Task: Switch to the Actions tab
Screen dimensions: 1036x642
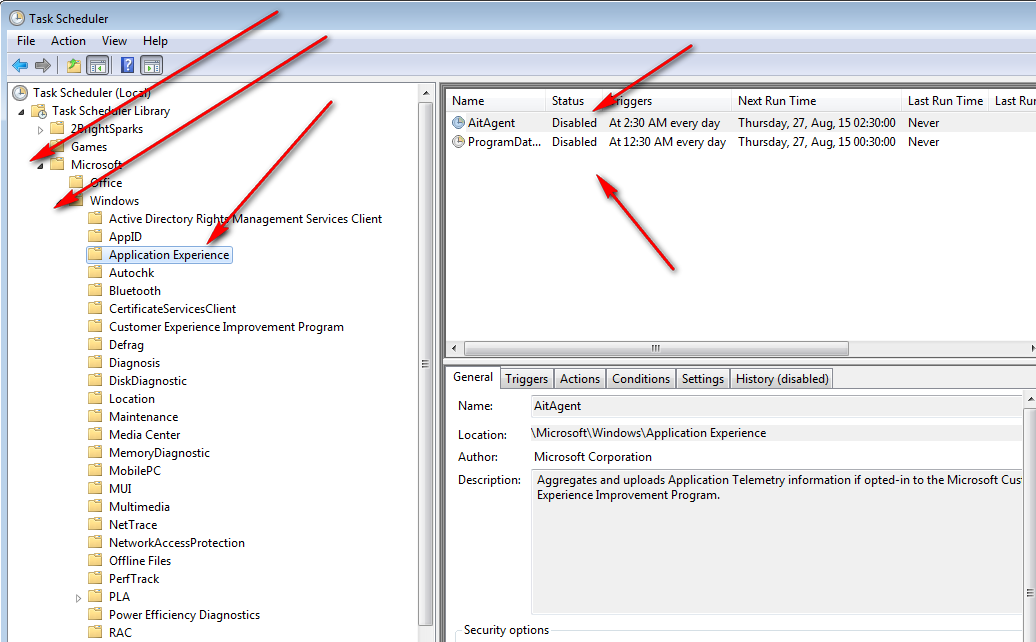Action: (579, 378)
